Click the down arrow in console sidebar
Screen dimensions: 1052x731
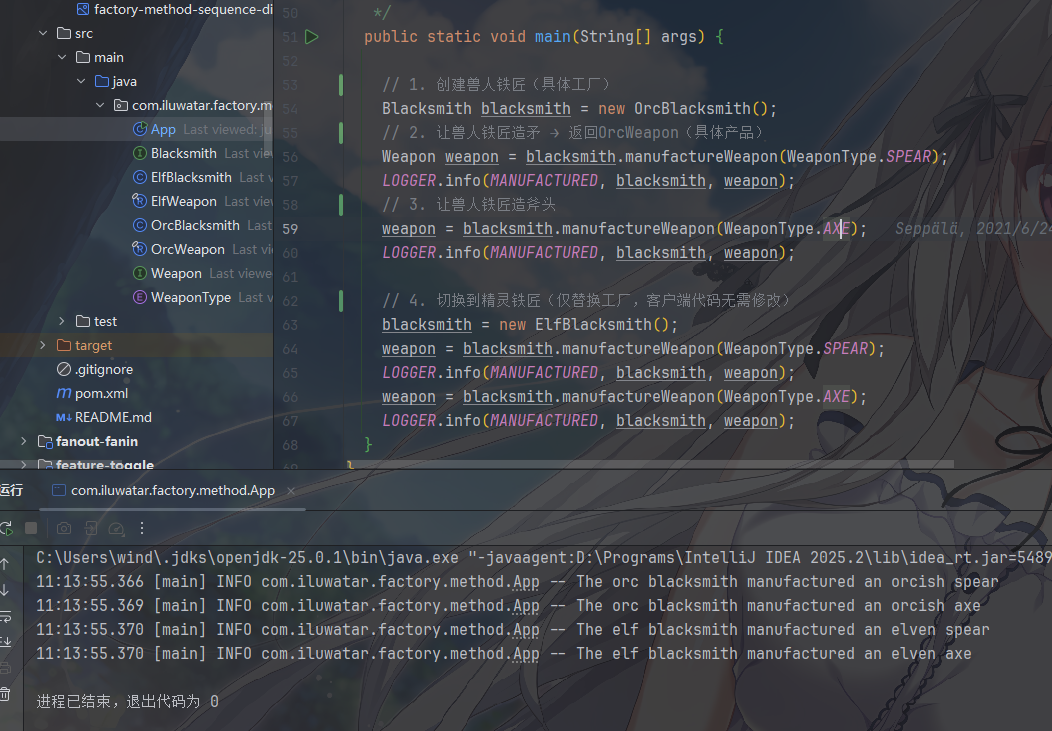coord(5,590)
